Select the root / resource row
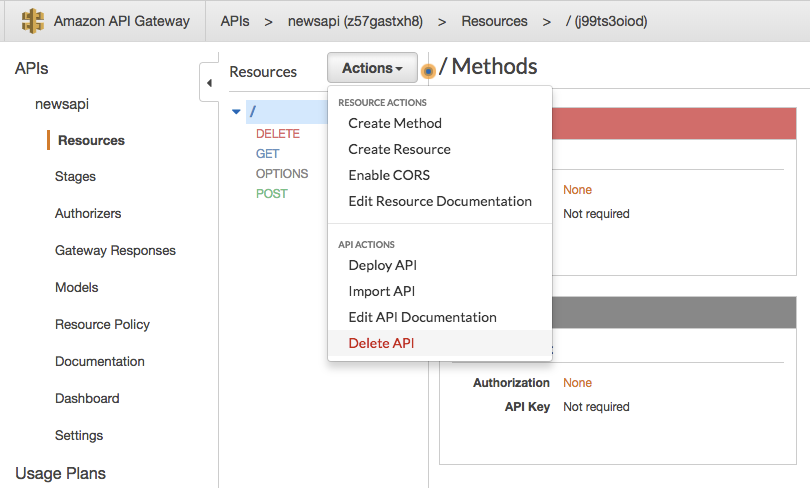The width and height of the screenshot is (810, 488). 287,112
